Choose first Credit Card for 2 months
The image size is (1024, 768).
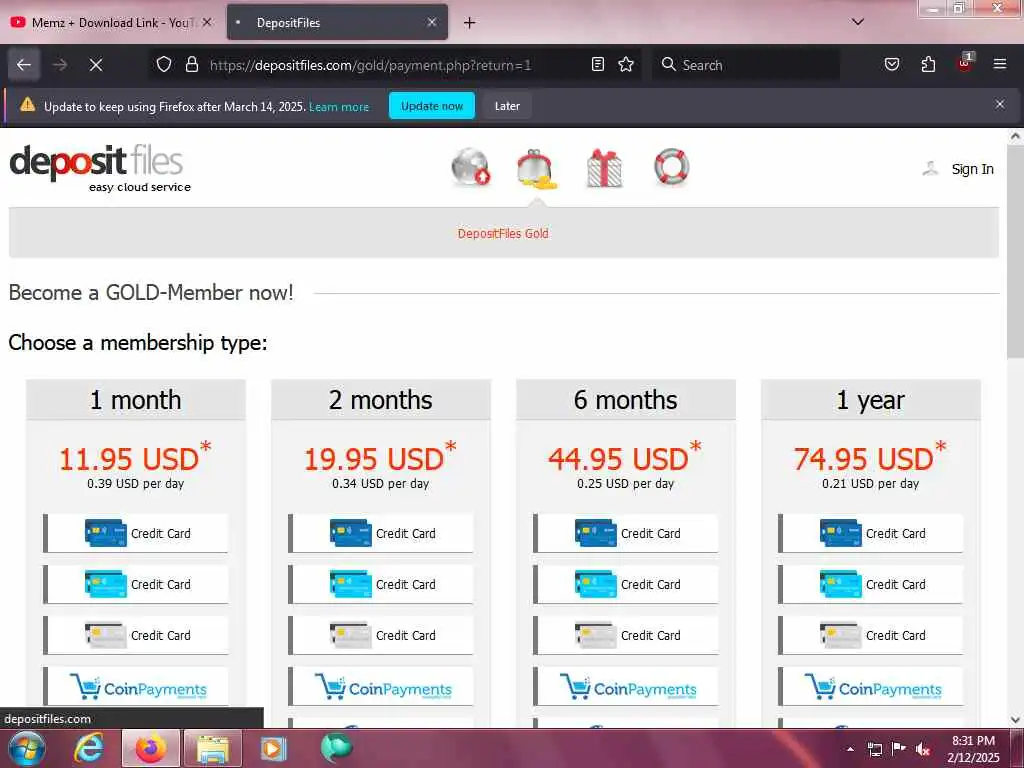coord(381,534)
